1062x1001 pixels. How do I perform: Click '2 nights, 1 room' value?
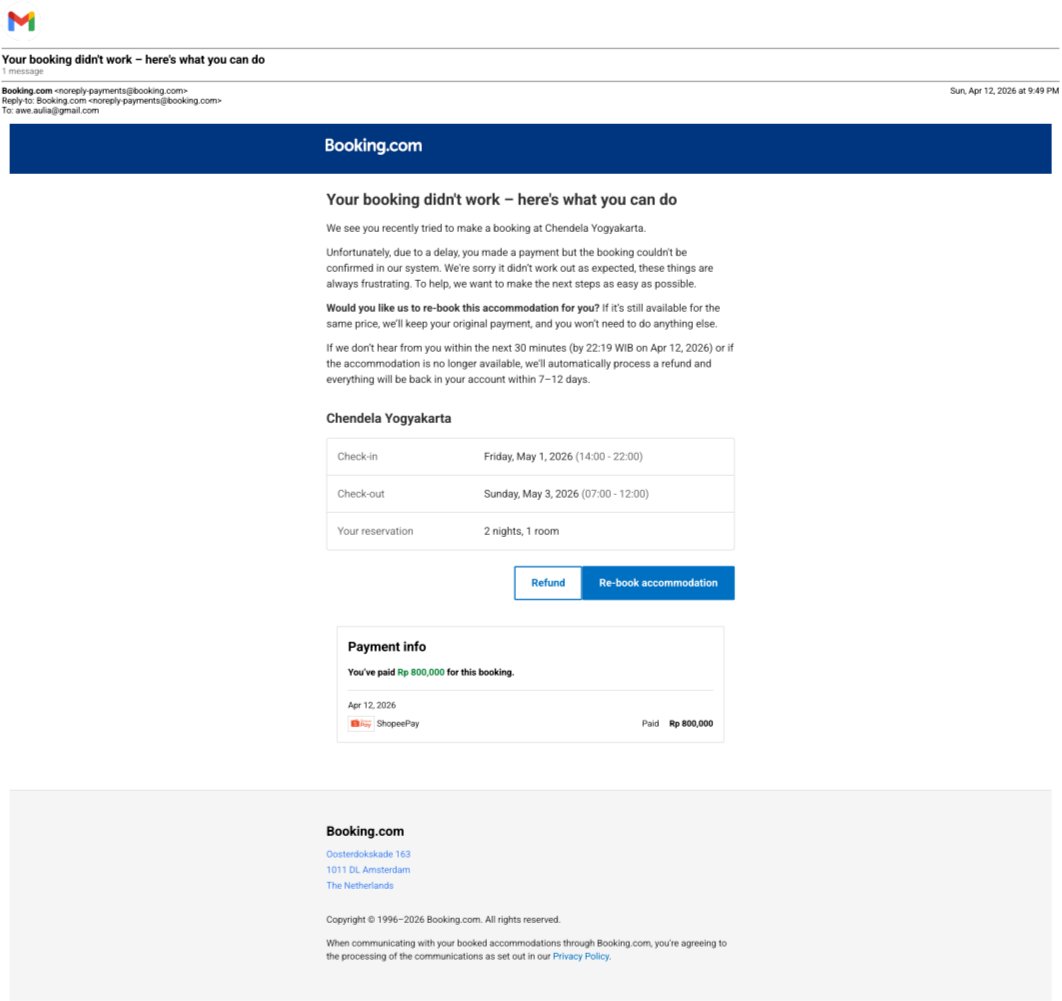[x=521, y=531]
